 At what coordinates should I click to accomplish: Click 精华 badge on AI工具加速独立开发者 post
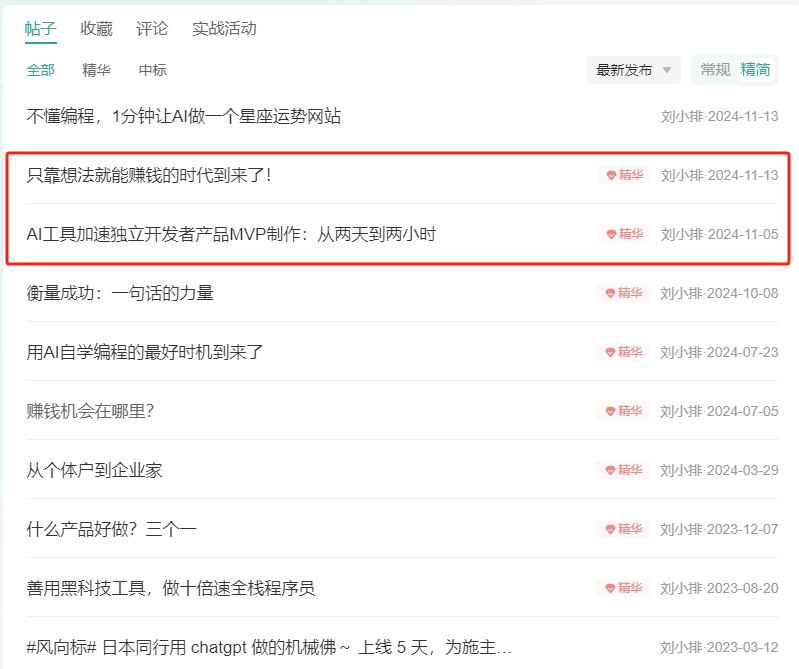pyautogui.click(x=624, y=234)
